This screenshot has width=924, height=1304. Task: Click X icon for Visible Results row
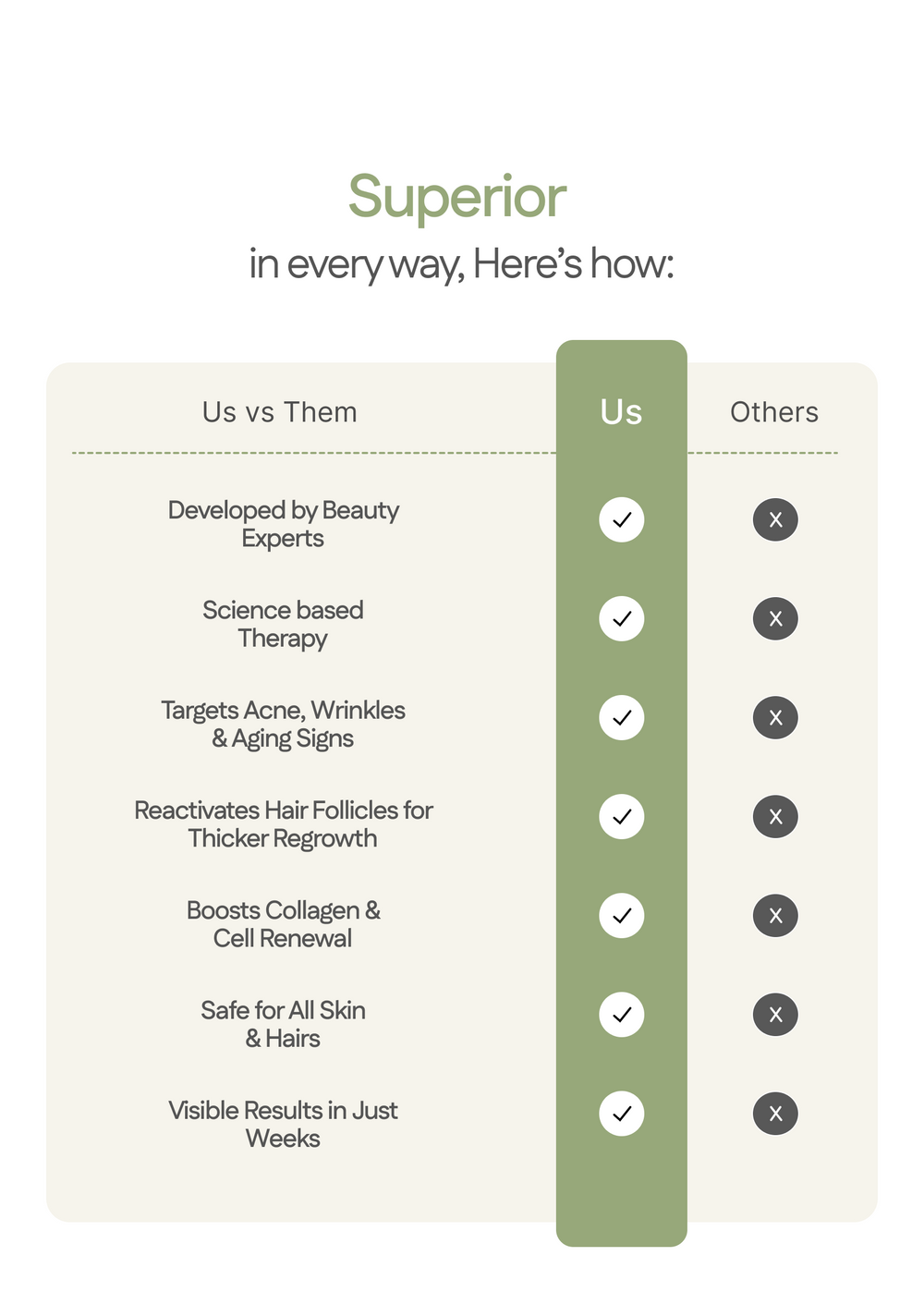click(775, 1113)
